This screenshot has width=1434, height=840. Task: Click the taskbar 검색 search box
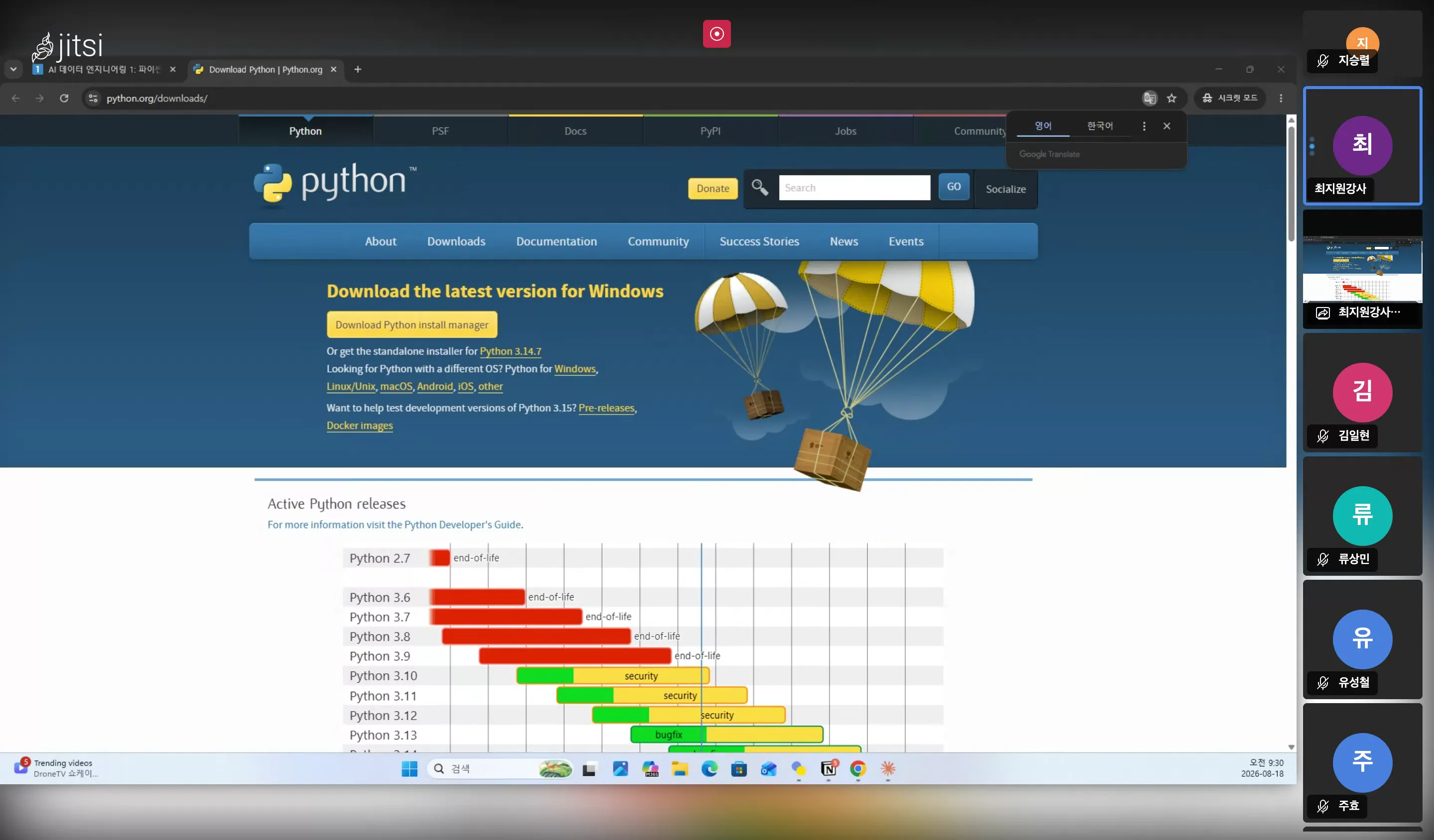(499, 769)
